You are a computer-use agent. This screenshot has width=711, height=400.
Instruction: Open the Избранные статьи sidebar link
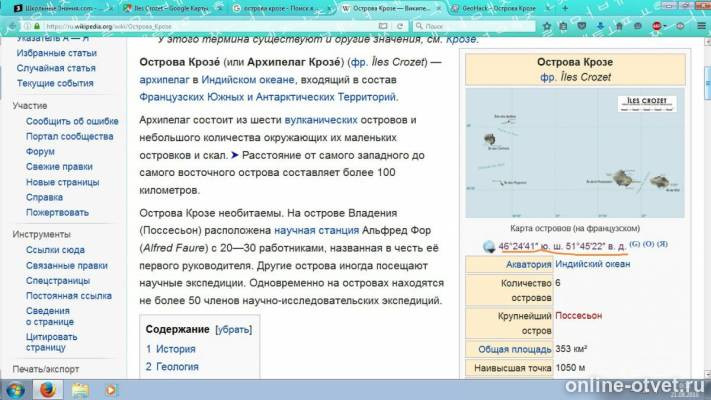pos(57,53)
